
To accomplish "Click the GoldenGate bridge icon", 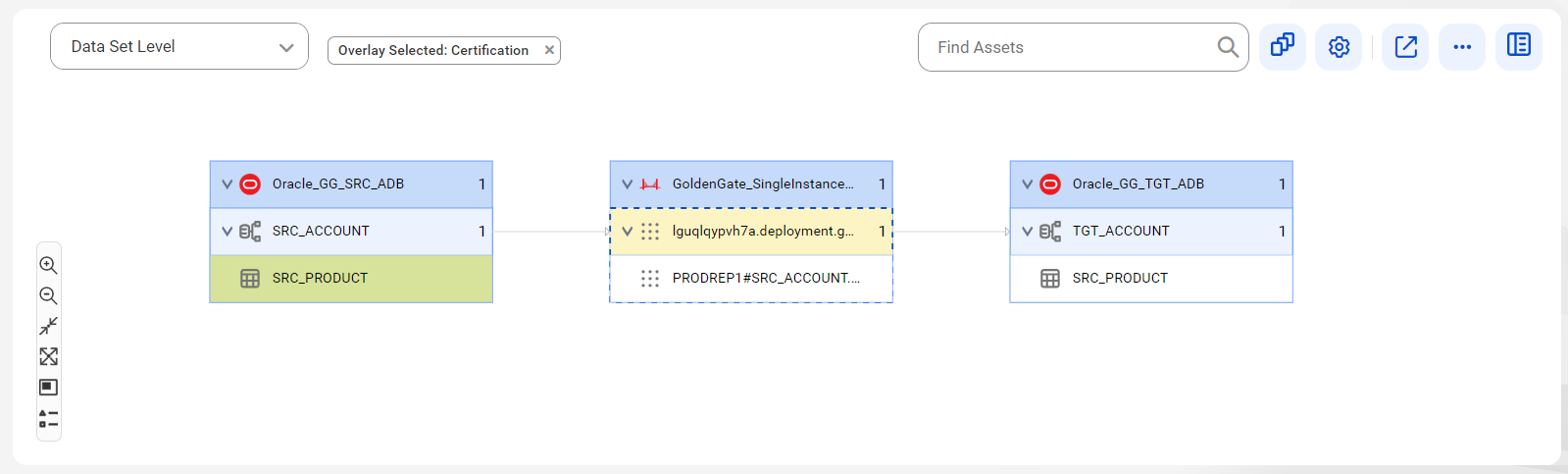I will click(650, 184).
